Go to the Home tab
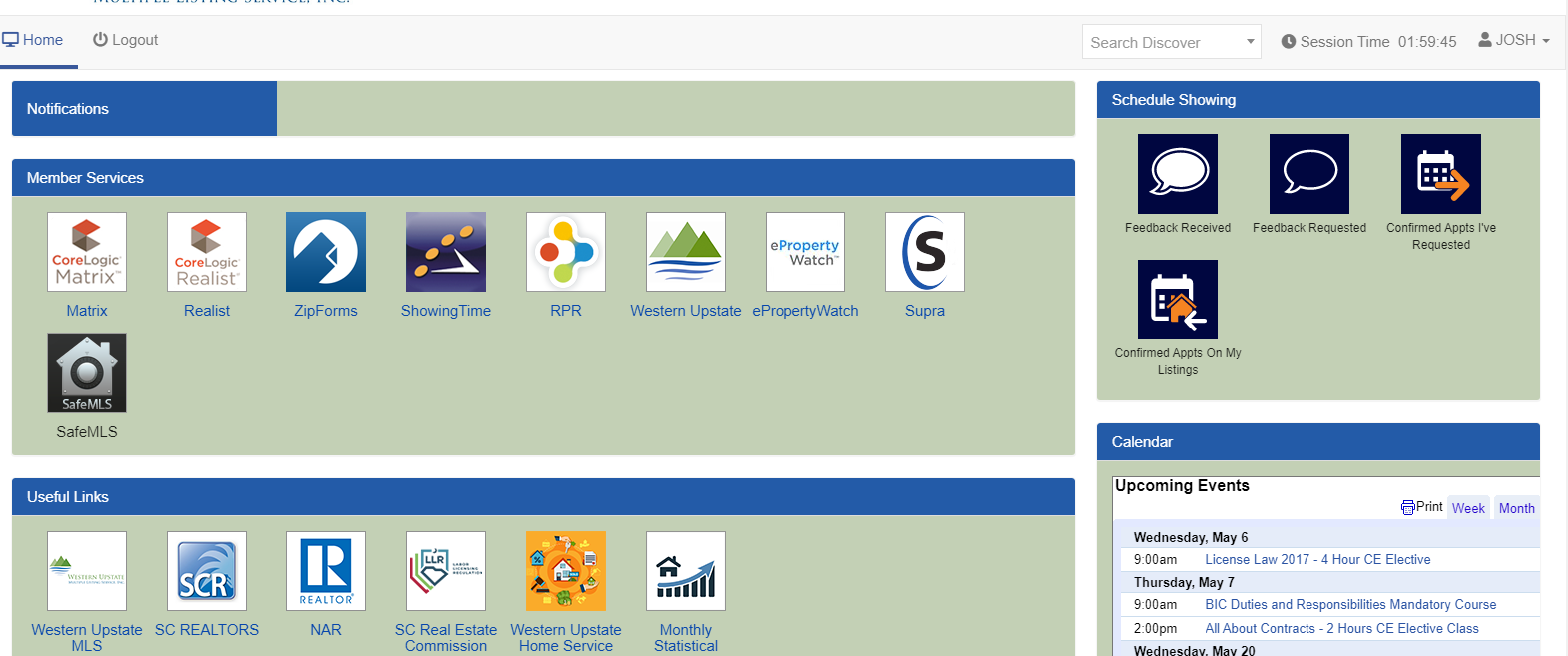 [x=34, y=40]
